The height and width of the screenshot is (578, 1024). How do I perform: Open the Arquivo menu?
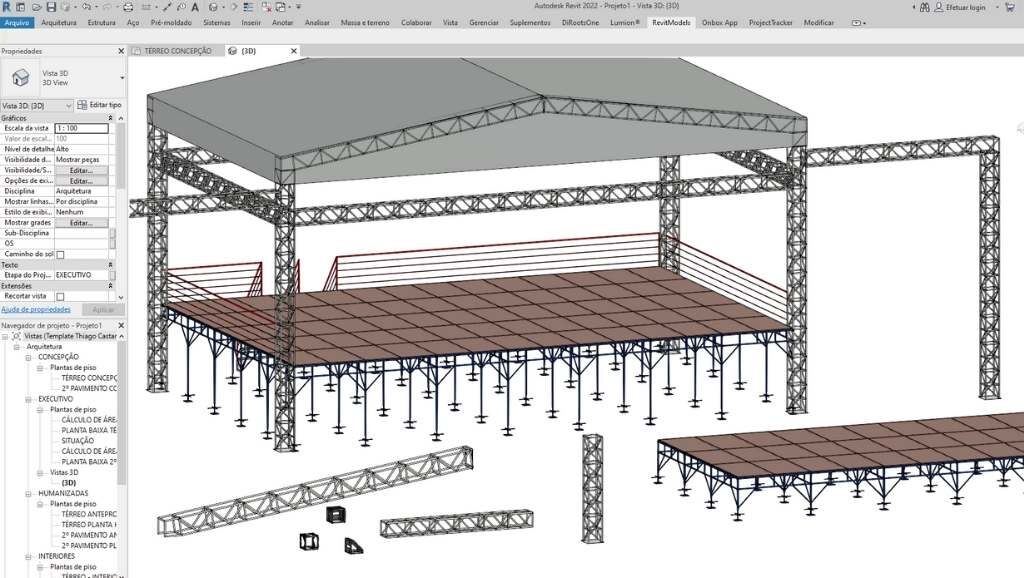tap(16, 22)
